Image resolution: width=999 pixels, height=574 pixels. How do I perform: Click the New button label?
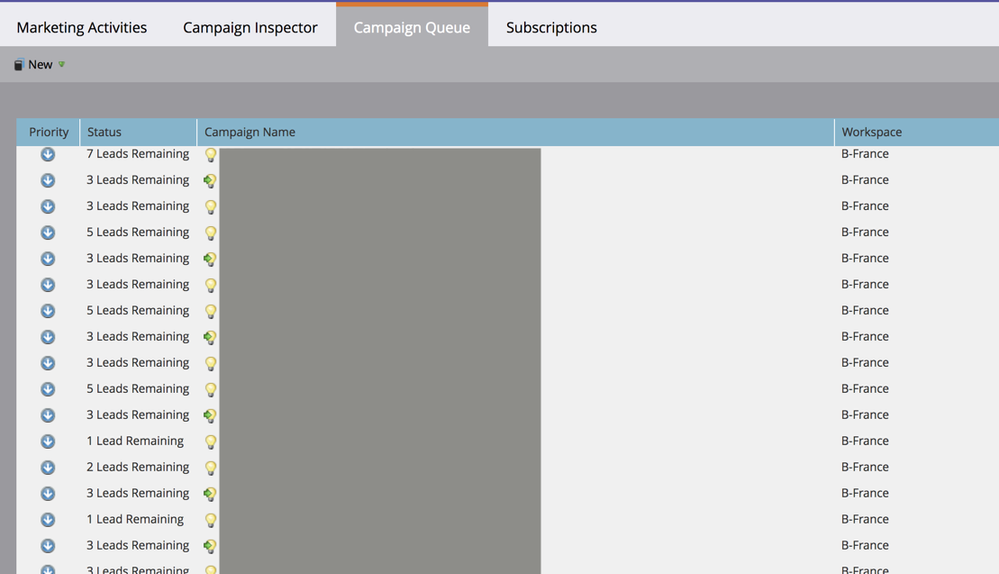[40, 65]
